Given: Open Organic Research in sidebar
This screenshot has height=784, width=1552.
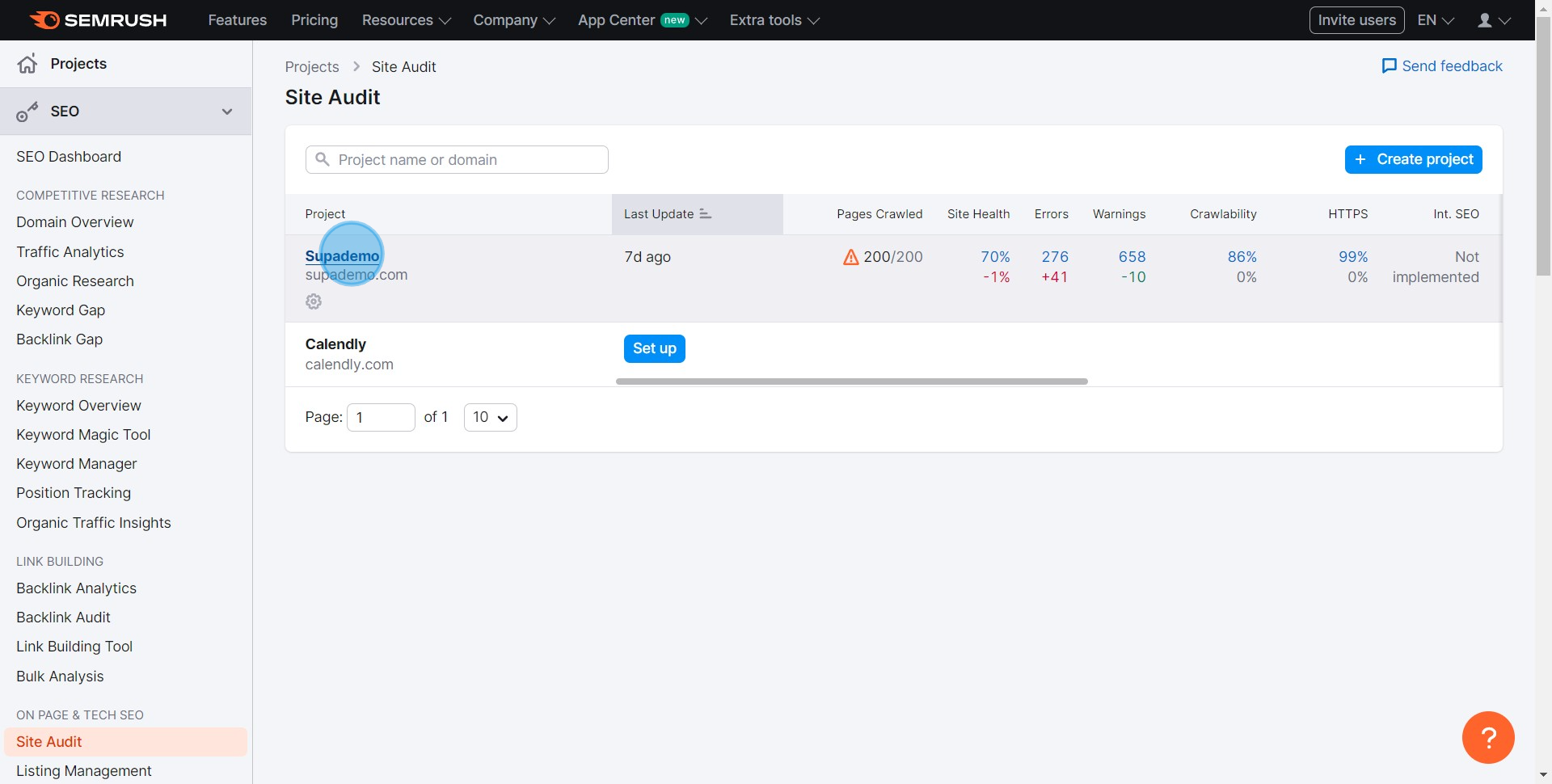Looking at the screenshot, I should 75,281.
